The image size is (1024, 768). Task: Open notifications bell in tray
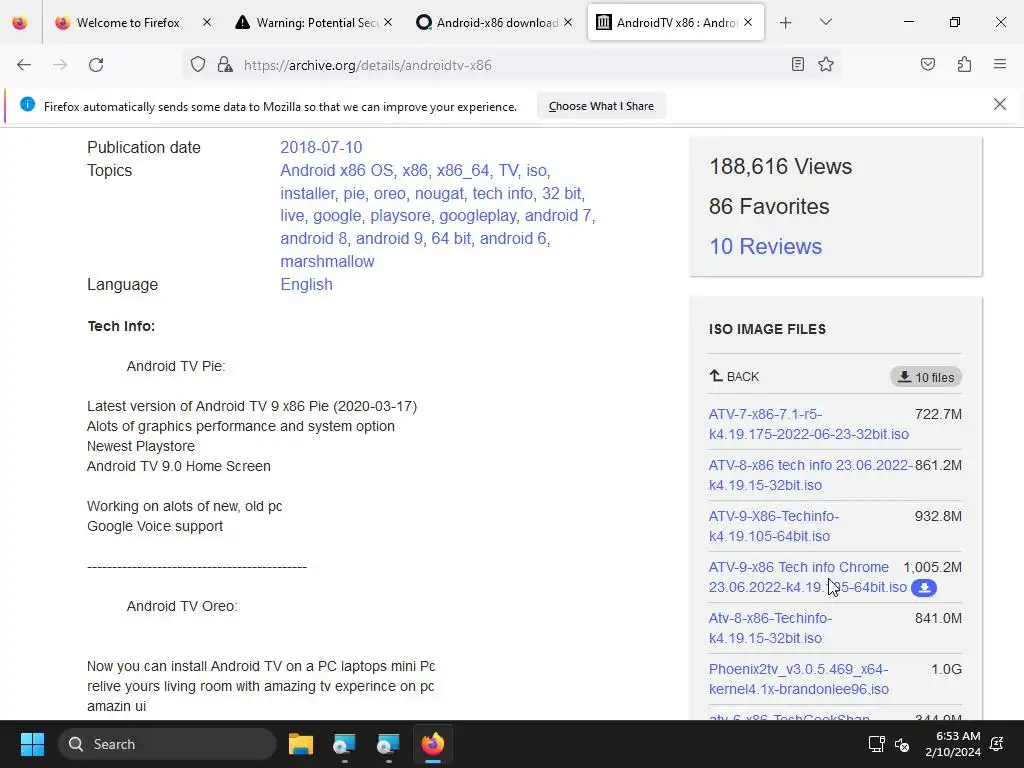tap(997, 744)
